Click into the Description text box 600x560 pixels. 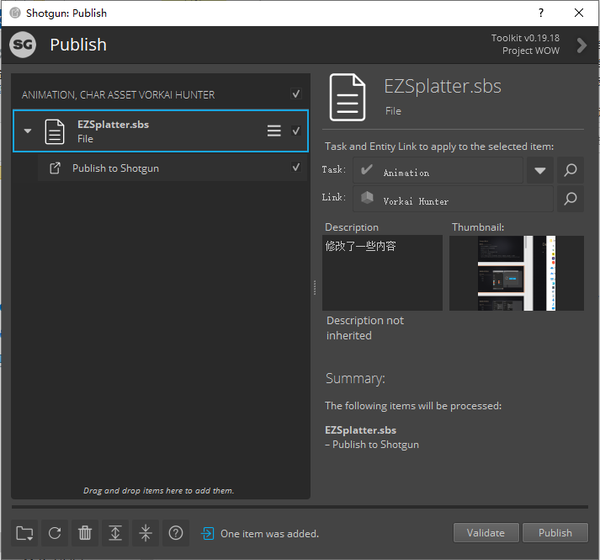click(382, 273)
